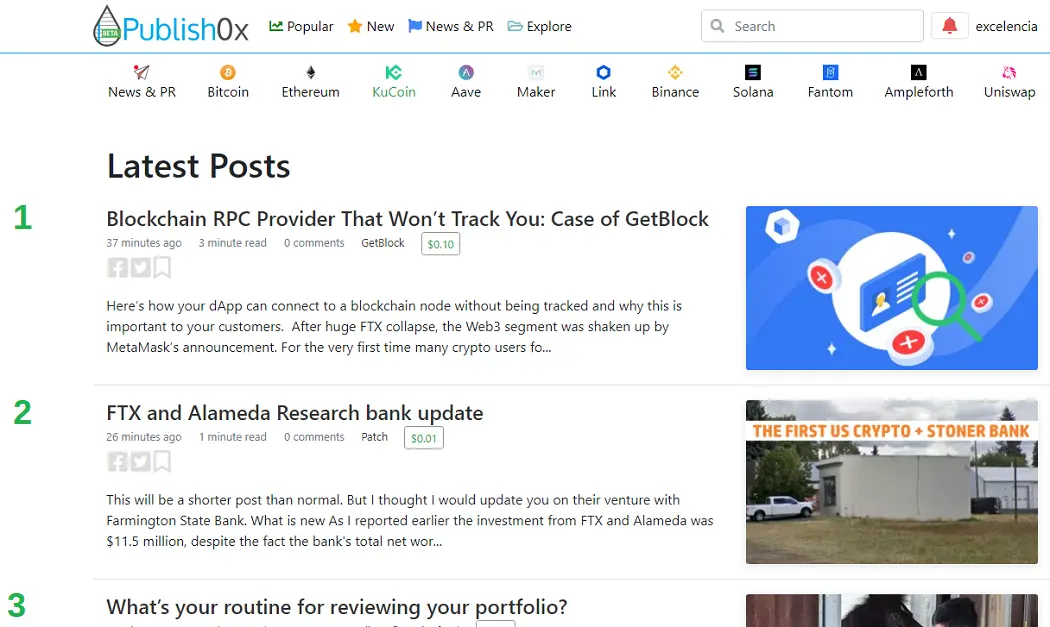Viewport: 1050px width, 627px height.
Task: Share GetBlock post on Facebook
Action: point(118,268)
